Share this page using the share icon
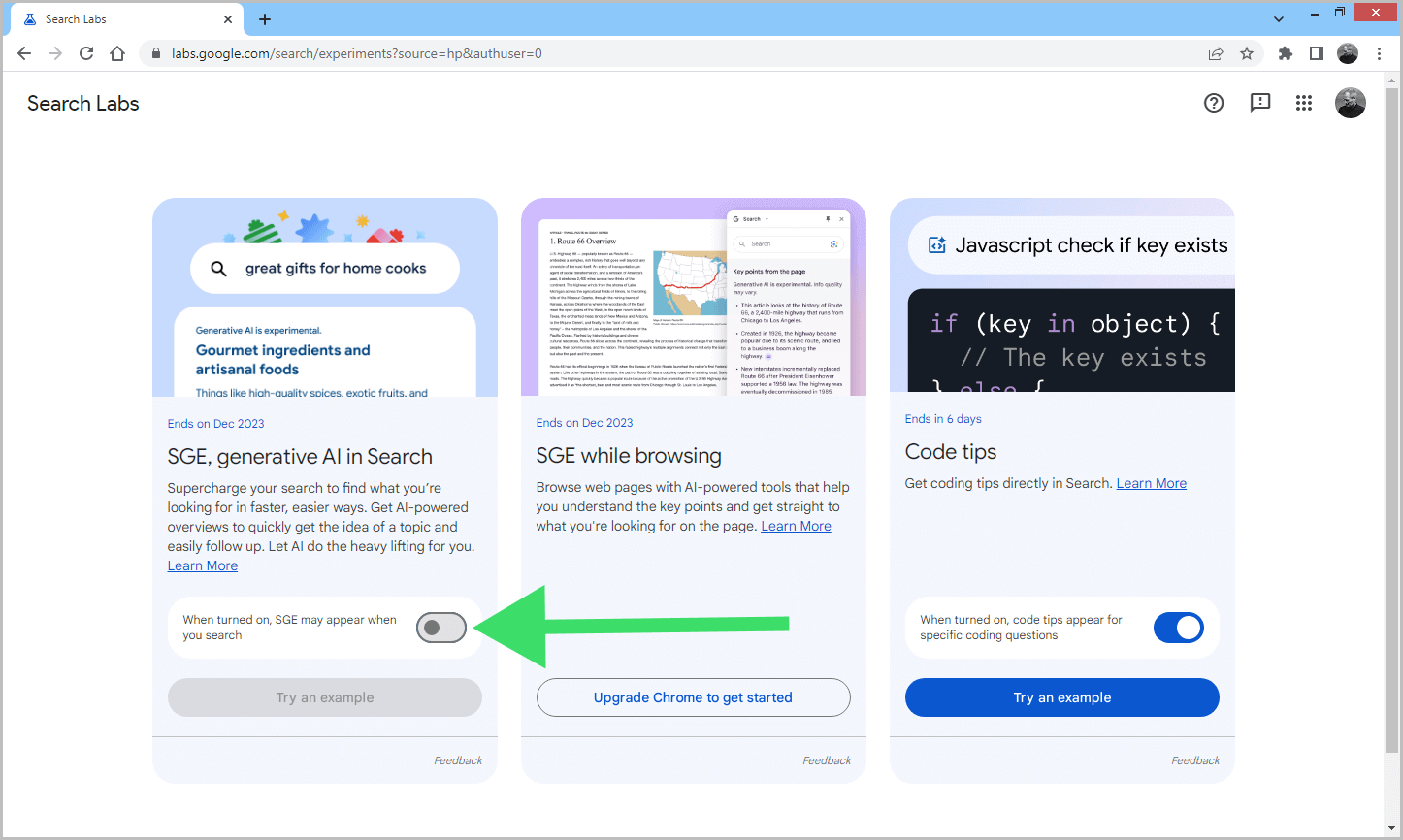This screenshot has width=1403, height=840. [x=1216, y=54]
